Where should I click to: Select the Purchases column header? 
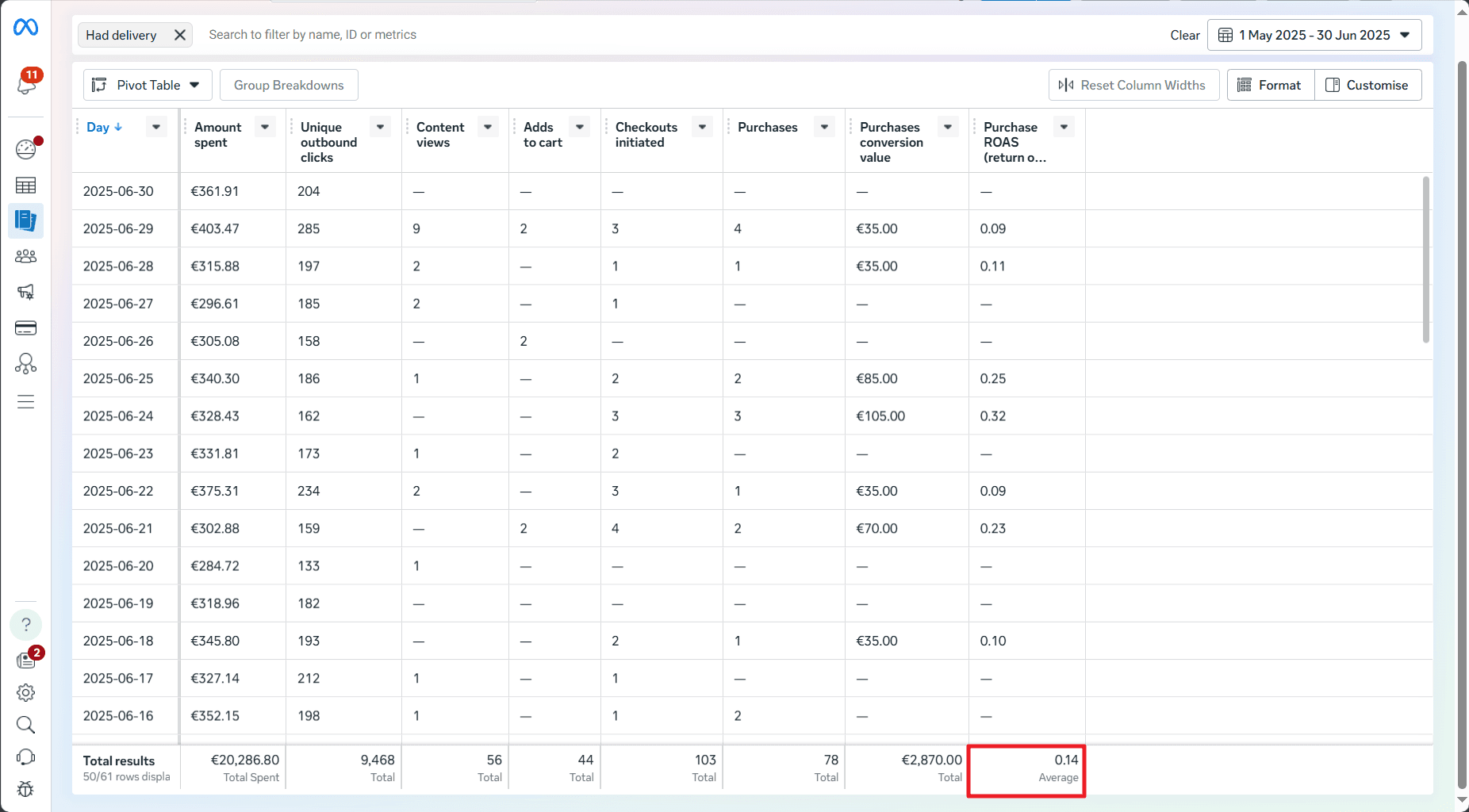pyautogui.click(x=768, y=127)
